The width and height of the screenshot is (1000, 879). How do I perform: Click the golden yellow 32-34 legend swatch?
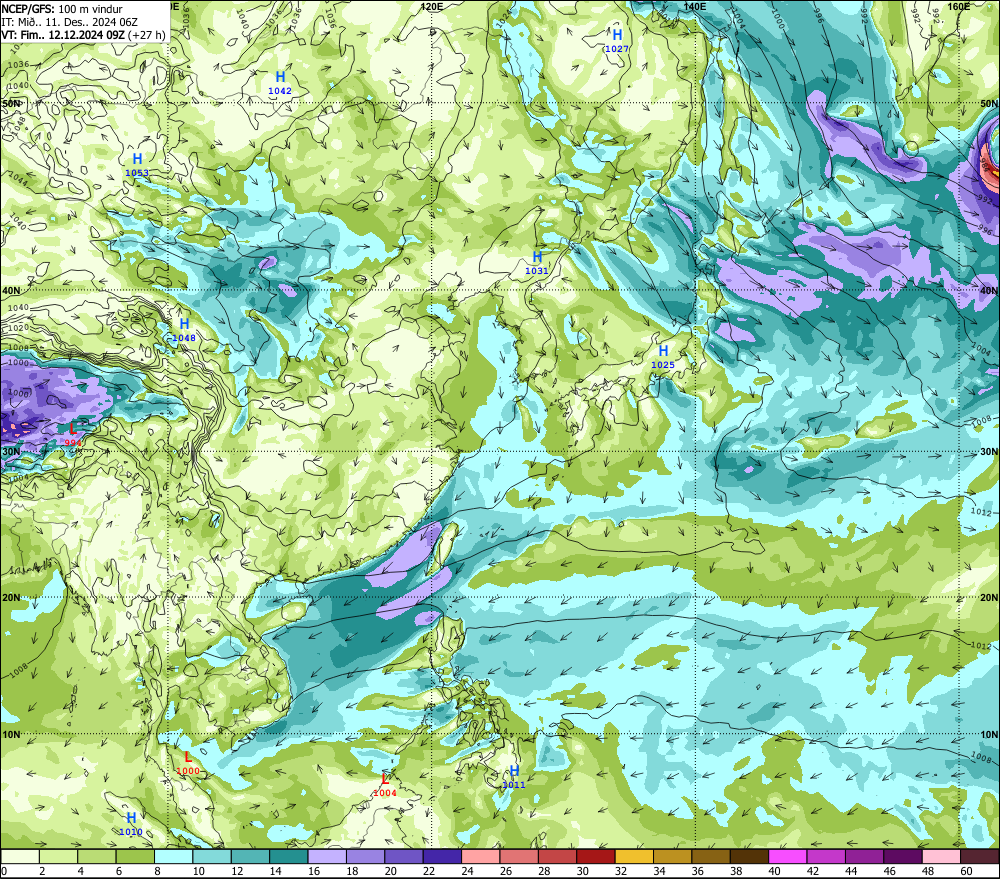634,856
